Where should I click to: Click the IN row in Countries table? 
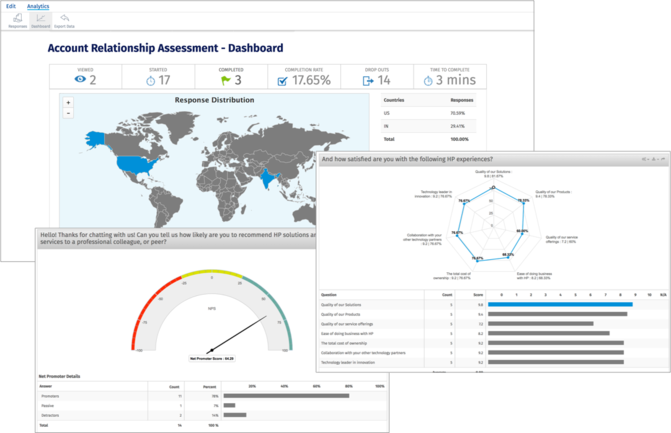[428, 126]
